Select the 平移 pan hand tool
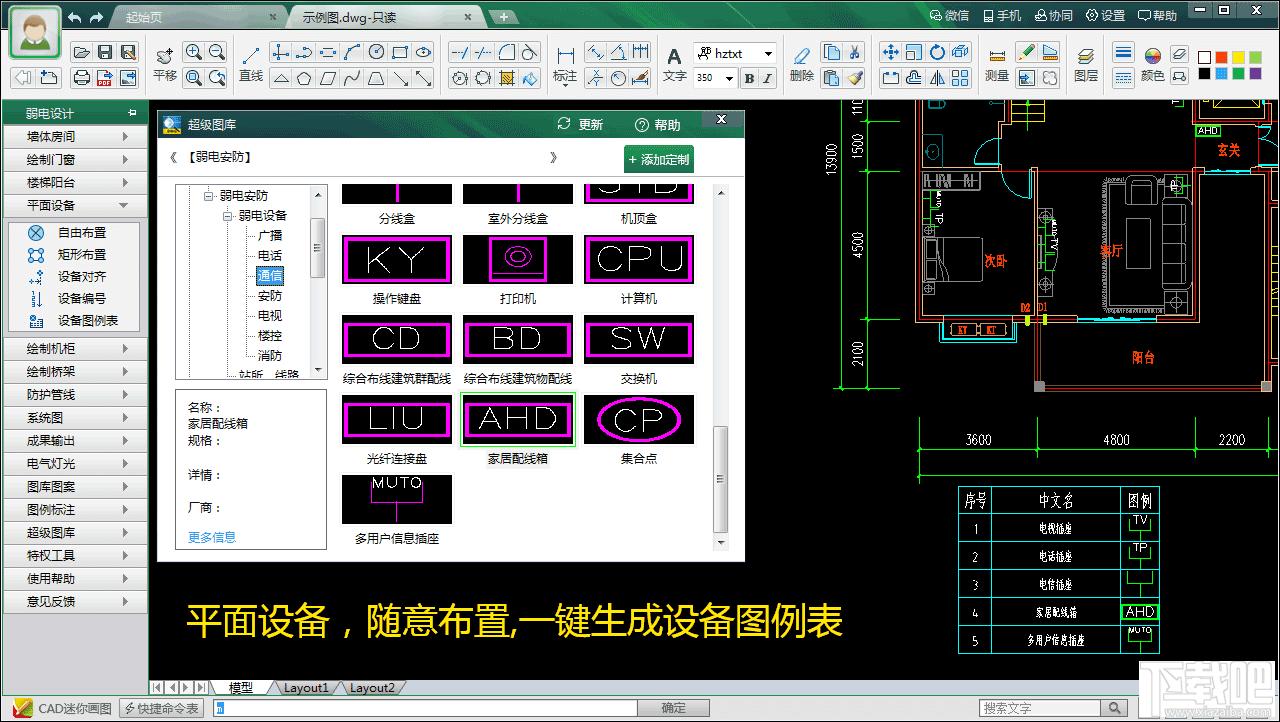Viewport: 1280px width, 722px height. (x=165, y=64)
